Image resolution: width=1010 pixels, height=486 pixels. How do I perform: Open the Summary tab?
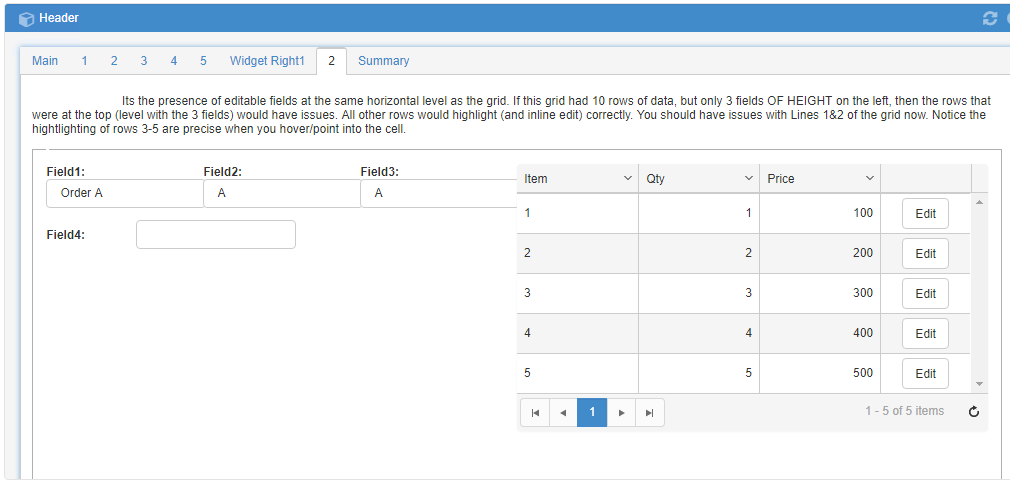point(383,61)
